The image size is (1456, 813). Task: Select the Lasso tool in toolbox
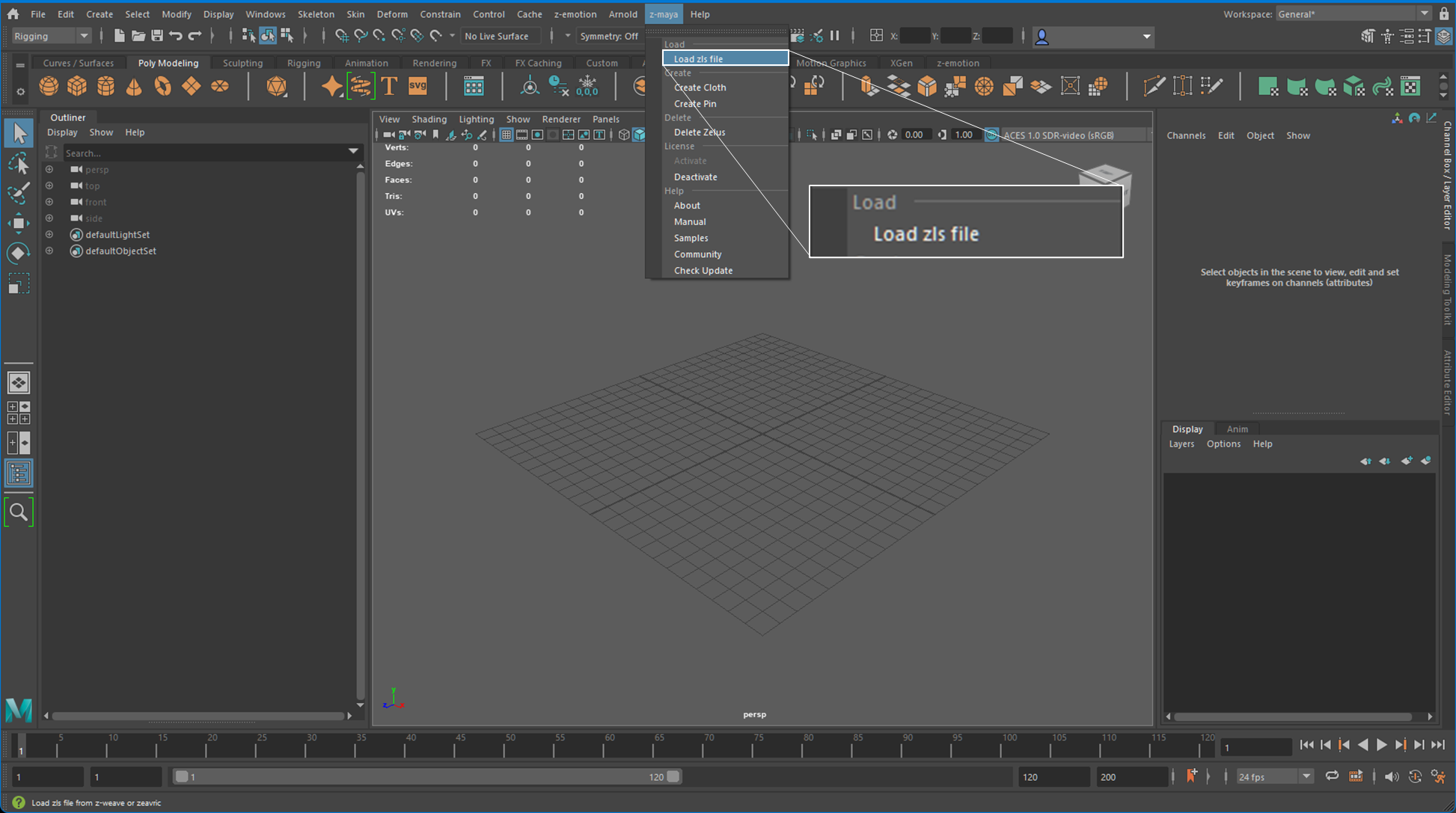[x=19, y=164]
